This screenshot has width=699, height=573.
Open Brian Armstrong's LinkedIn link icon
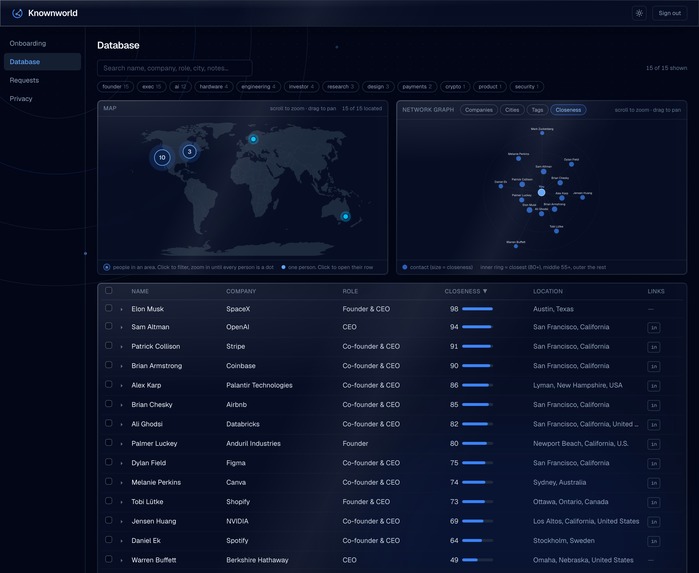click(654, 367)
